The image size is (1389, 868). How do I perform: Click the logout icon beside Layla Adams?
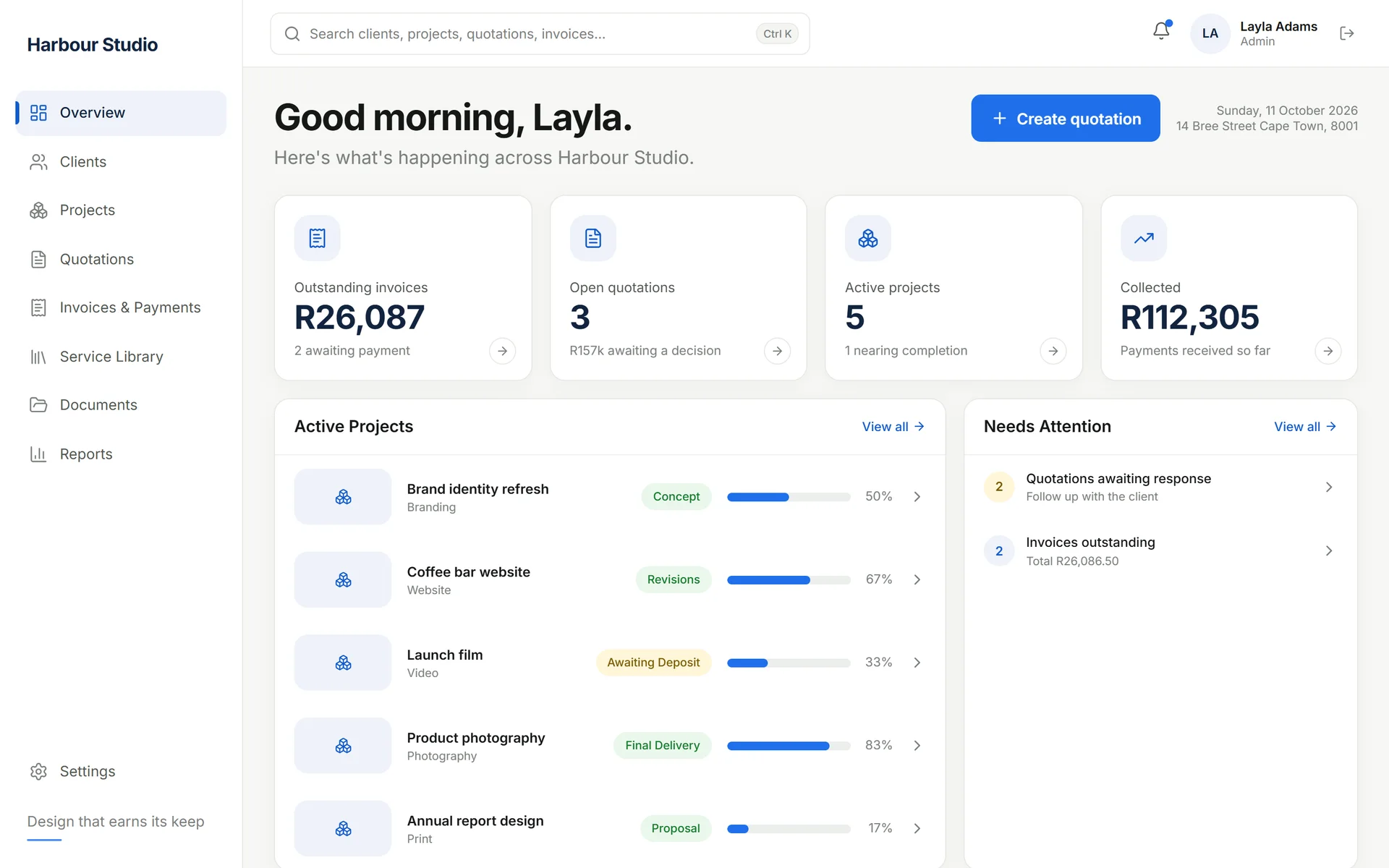coord(1346,33)
